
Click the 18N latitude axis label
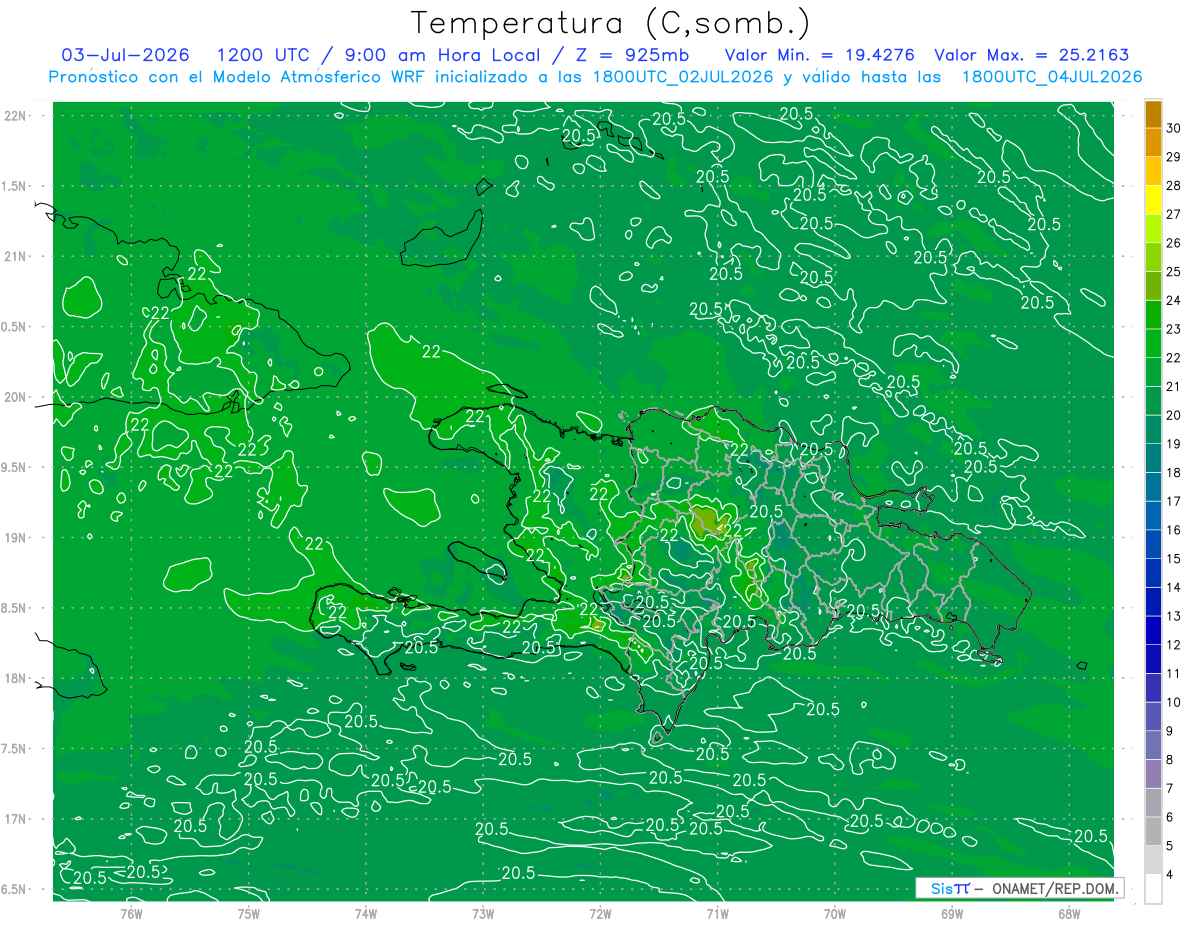pos(17,678)
